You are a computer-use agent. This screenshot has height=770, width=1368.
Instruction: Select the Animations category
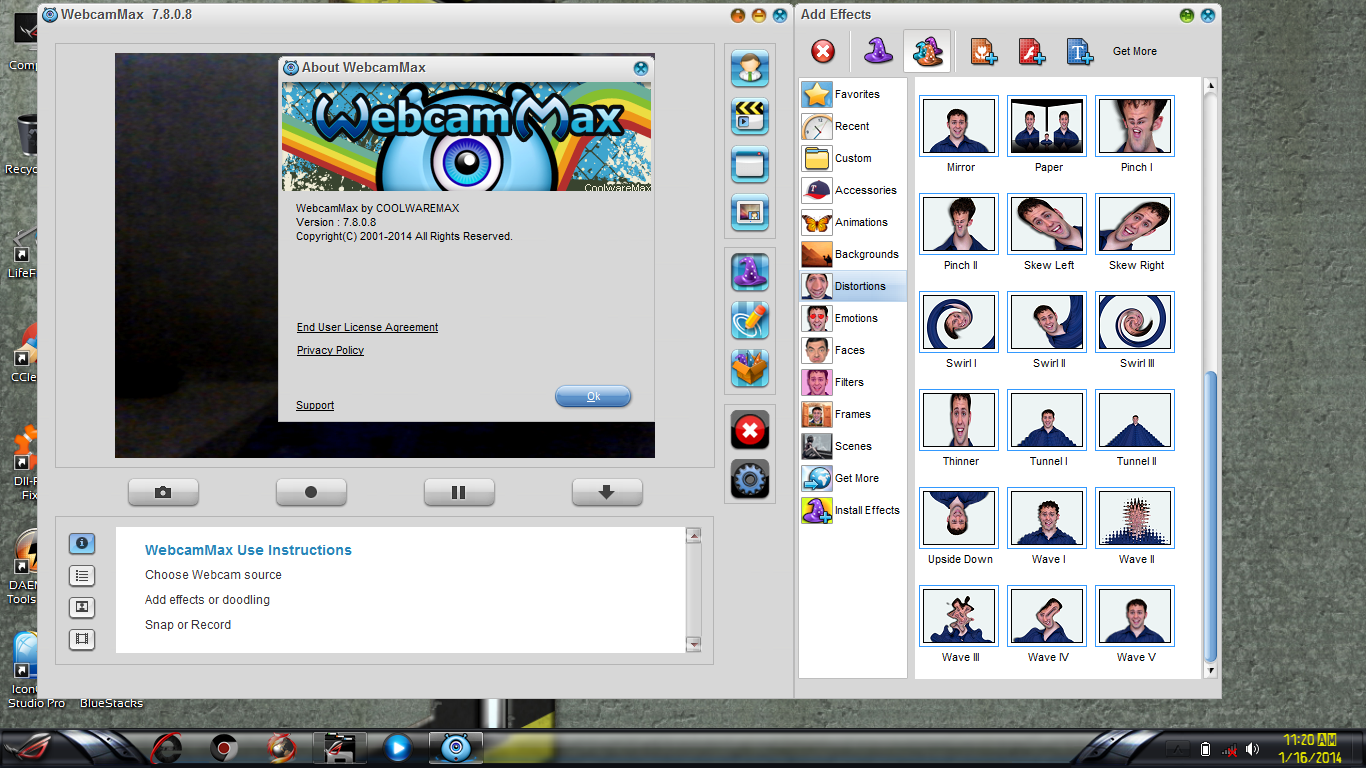coord(853,222)
